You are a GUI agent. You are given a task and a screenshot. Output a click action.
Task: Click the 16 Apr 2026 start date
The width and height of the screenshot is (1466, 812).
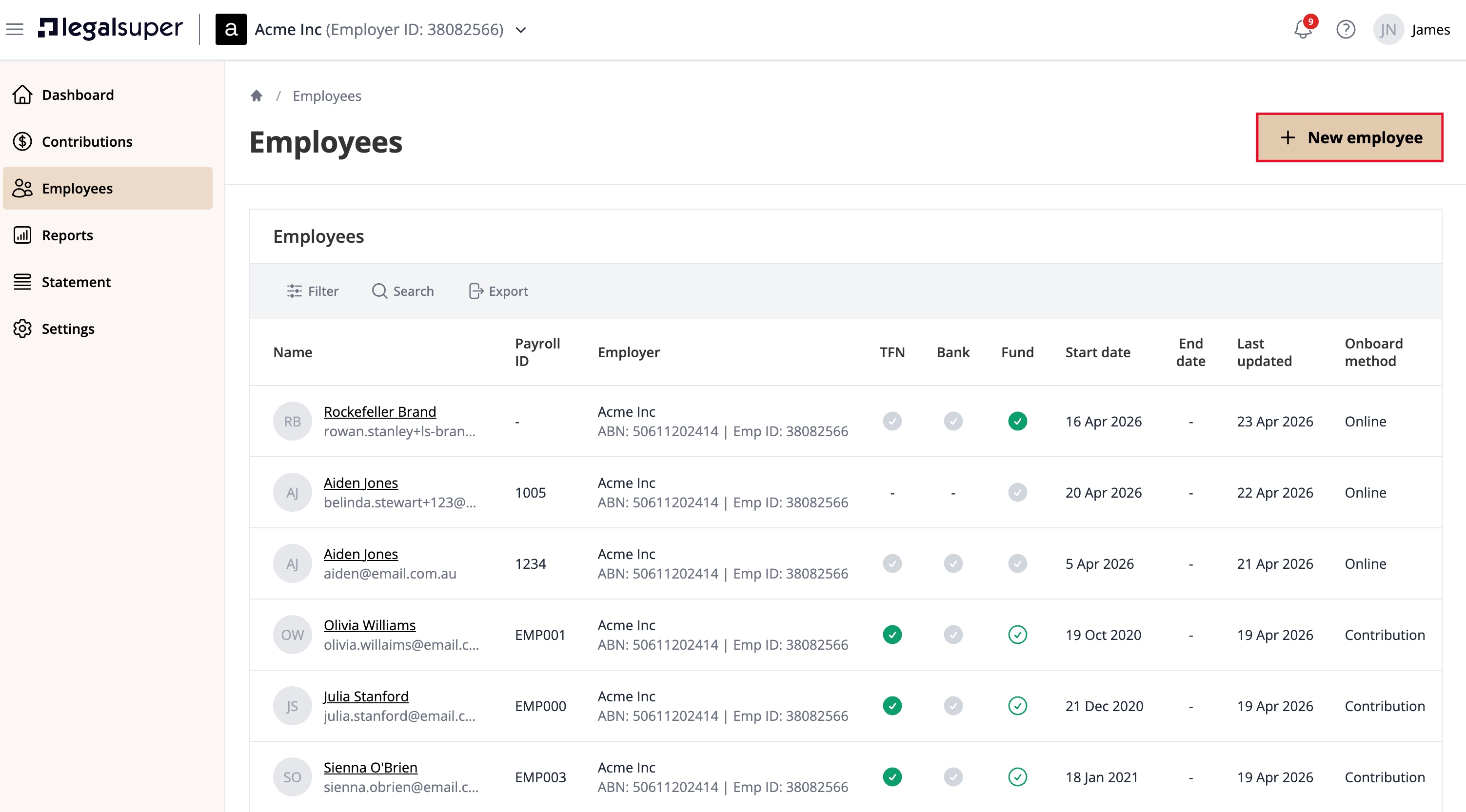[x=1103, y=421]
